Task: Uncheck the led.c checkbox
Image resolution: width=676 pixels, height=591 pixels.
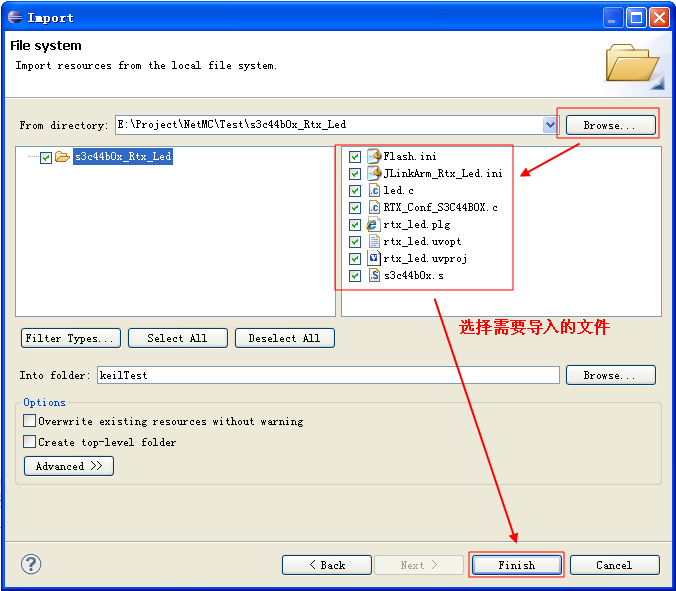Action: 355,191
